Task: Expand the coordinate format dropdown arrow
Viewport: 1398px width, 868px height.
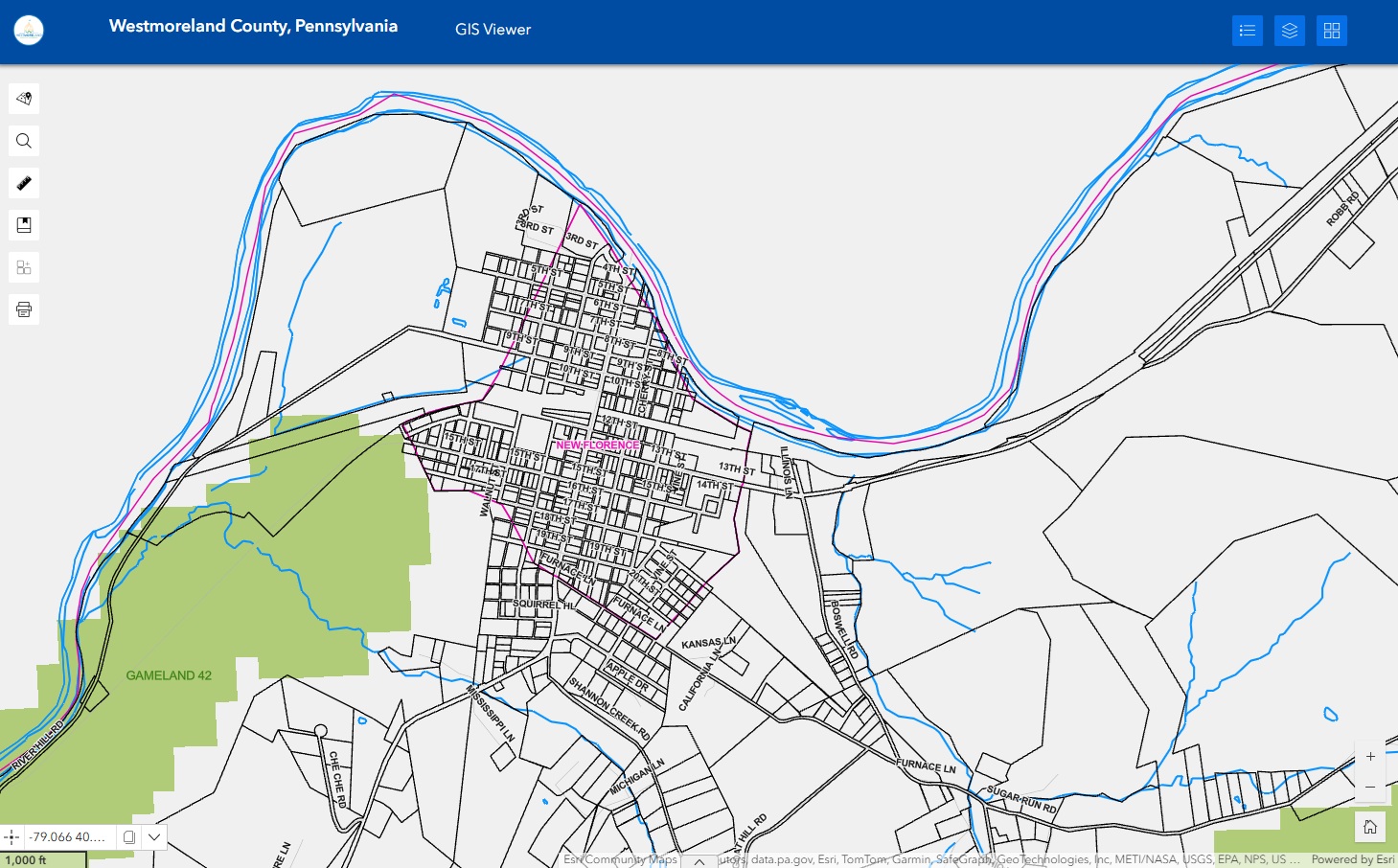Action: [154, 837]
